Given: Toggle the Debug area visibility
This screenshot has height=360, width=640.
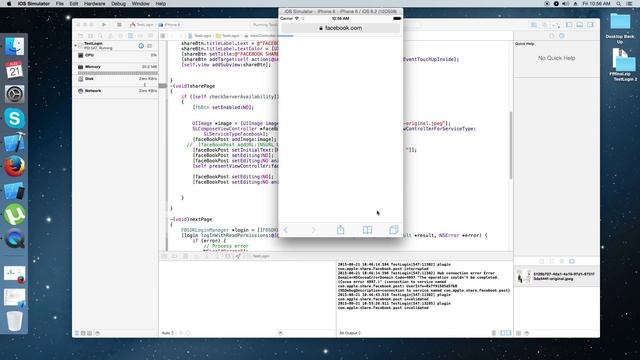Looking at the screenshot, I should tap(580, 25).
